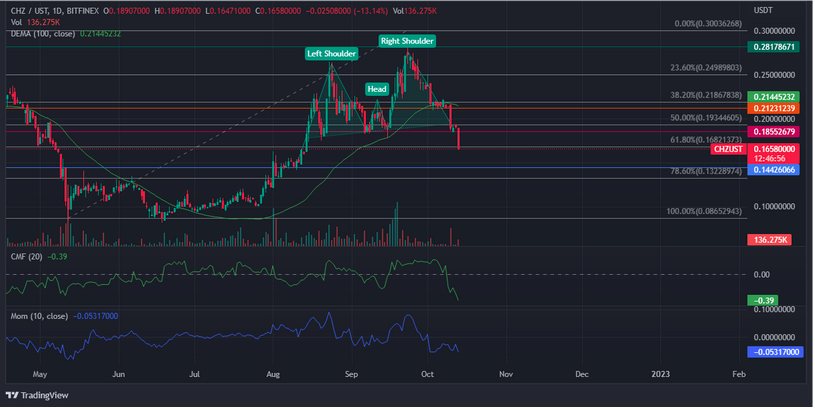
Task: Select the Head annotation label
Action: coord(377,89)
